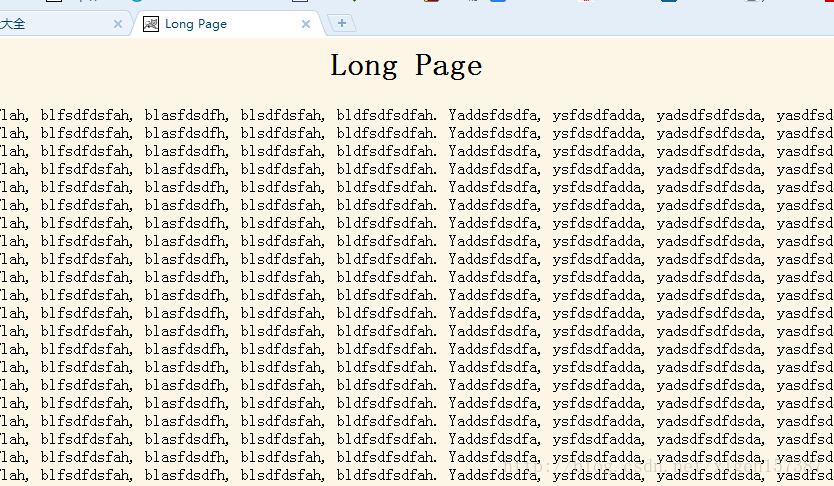Click 'blasfdsdfh,' in the first text line
Image resolution: width=834 pixels, height=486 pixels.
[x=187, y=115]
